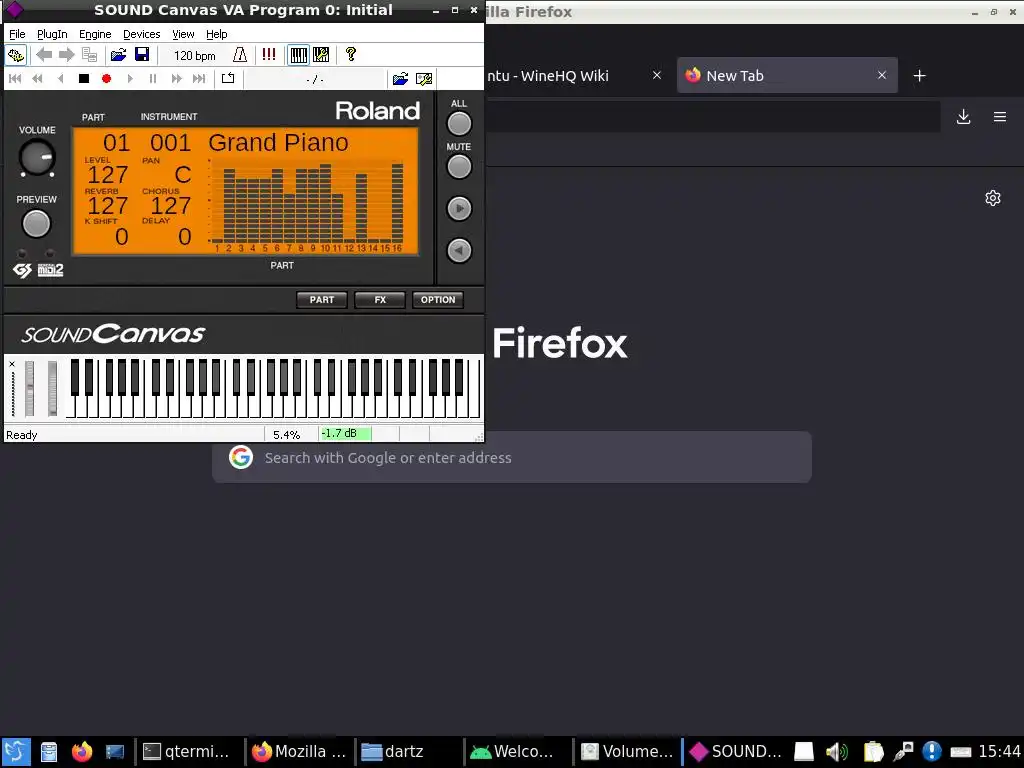Screen dimensions: 1024x768
Task: Click the previous part arrow round button
Action: (459, 250)
